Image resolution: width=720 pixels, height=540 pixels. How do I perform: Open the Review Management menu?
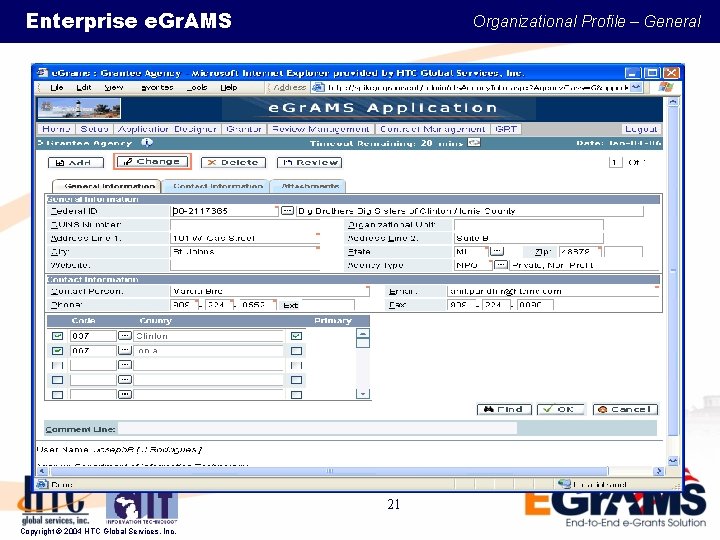(321, 129)
